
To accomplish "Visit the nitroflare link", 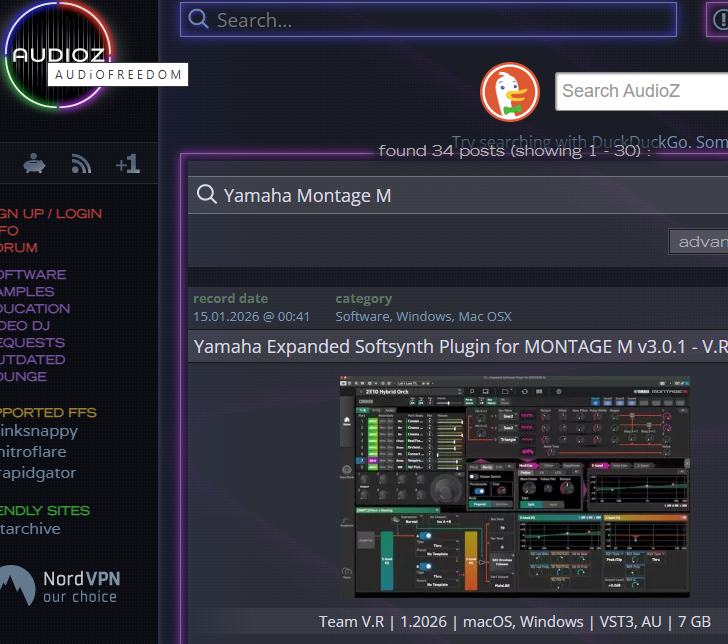I will click(33, 452).
